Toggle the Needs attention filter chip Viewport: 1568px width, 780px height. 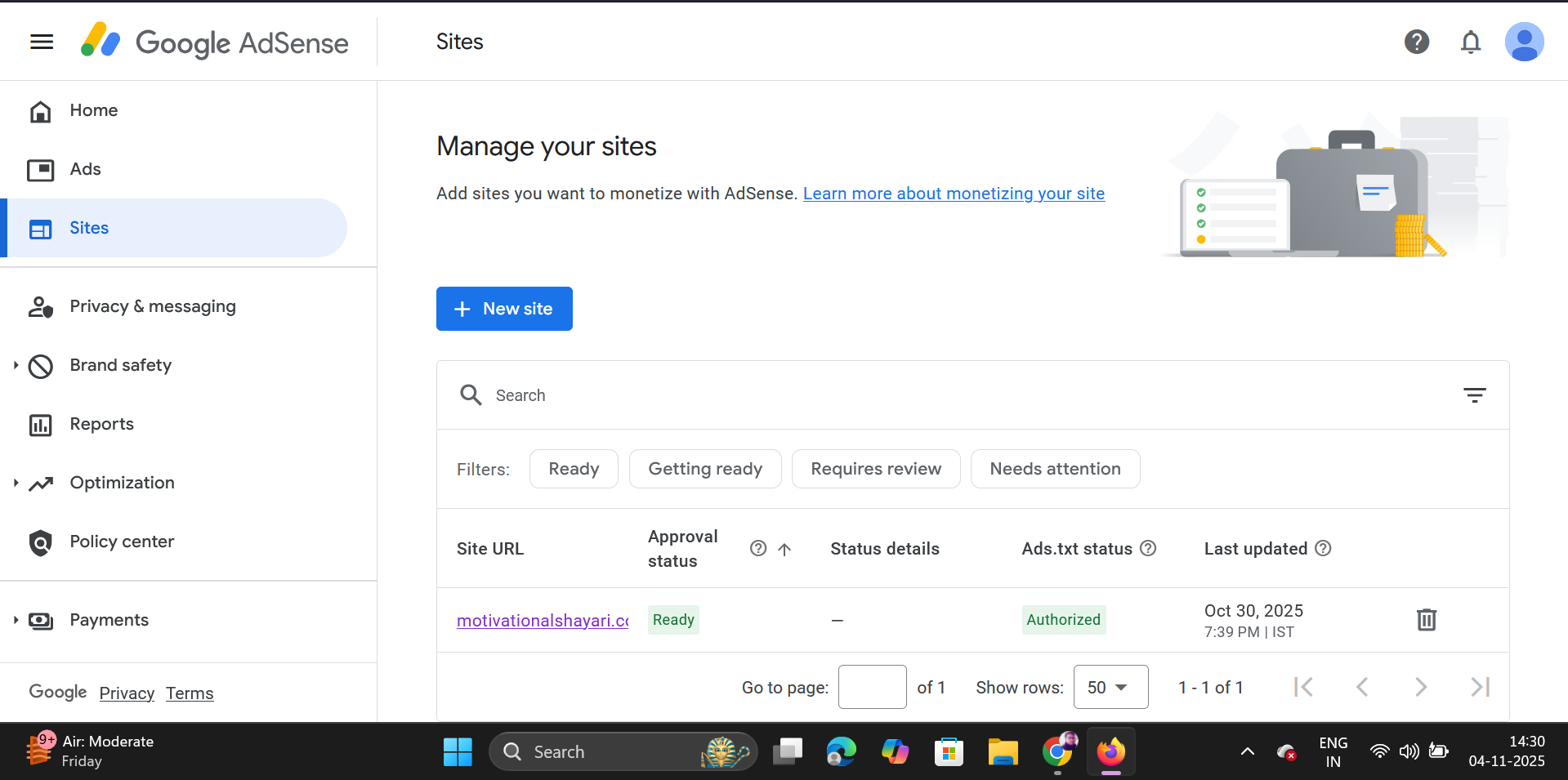1054,469
